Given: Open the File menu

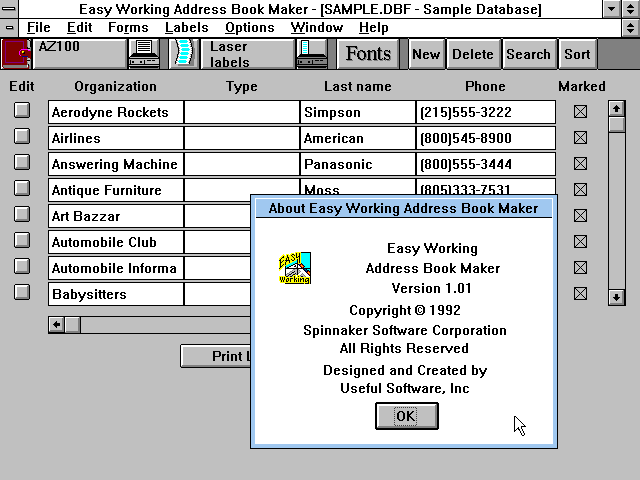Looking at the screenshot, I should (39, 28).
